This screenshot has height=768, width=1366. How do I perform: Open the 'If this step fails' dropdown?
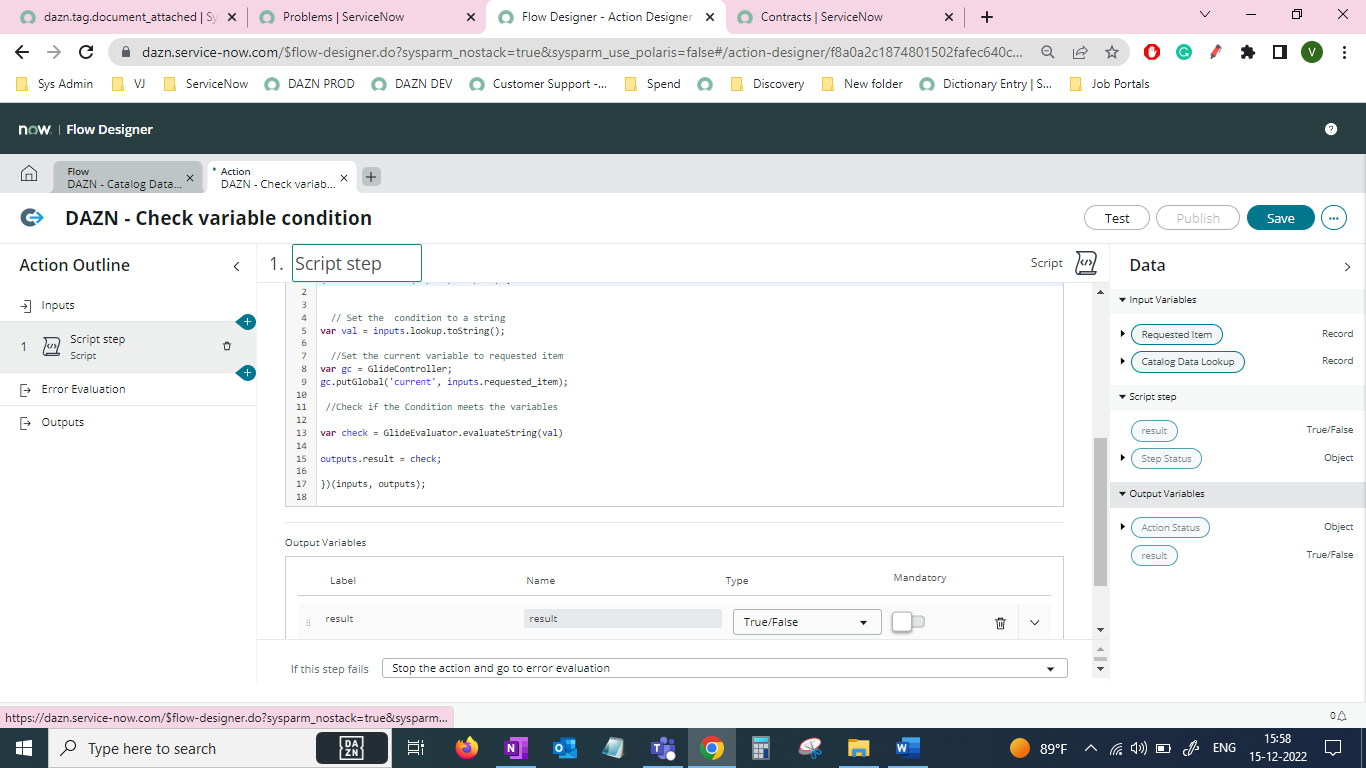724,668
